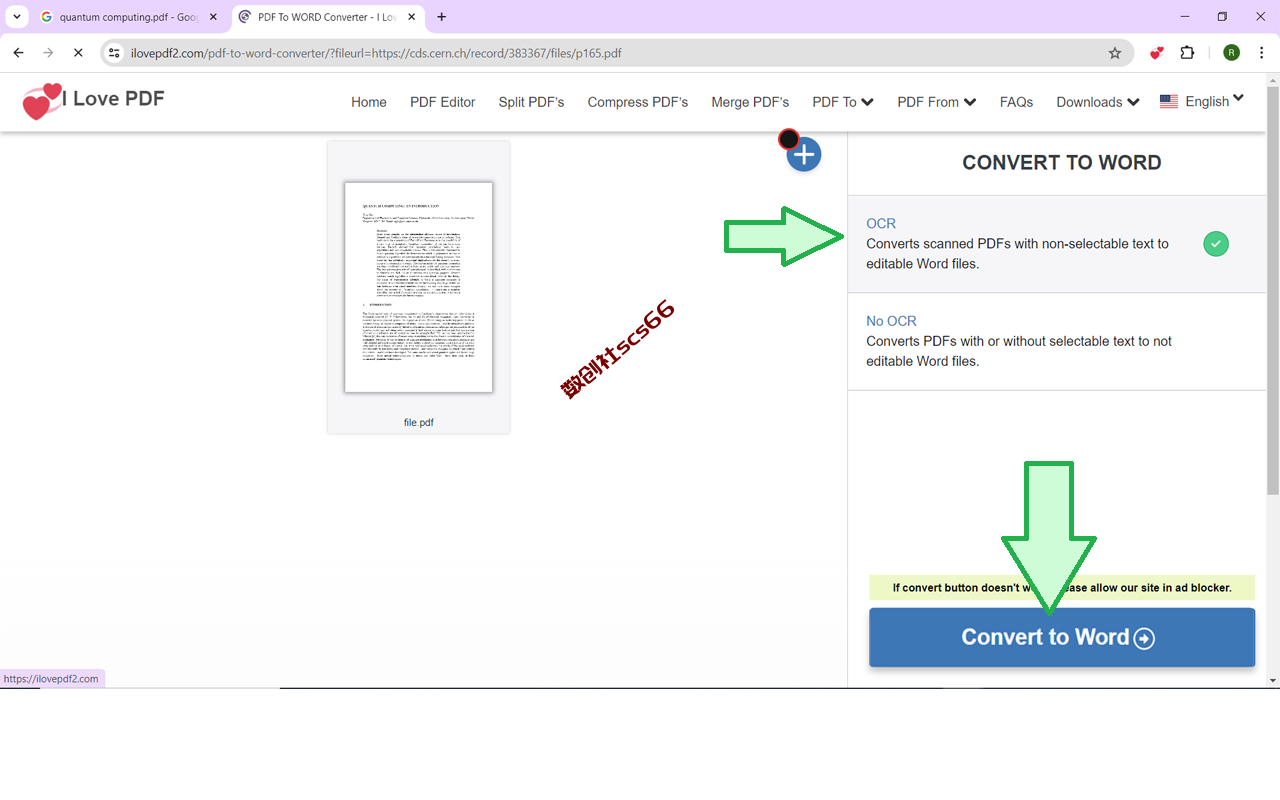The image size is (1280, 800).
Task: Click 'Converts scanned PDFs with non-selectable text' description
Action: (x=1017, y=254)
